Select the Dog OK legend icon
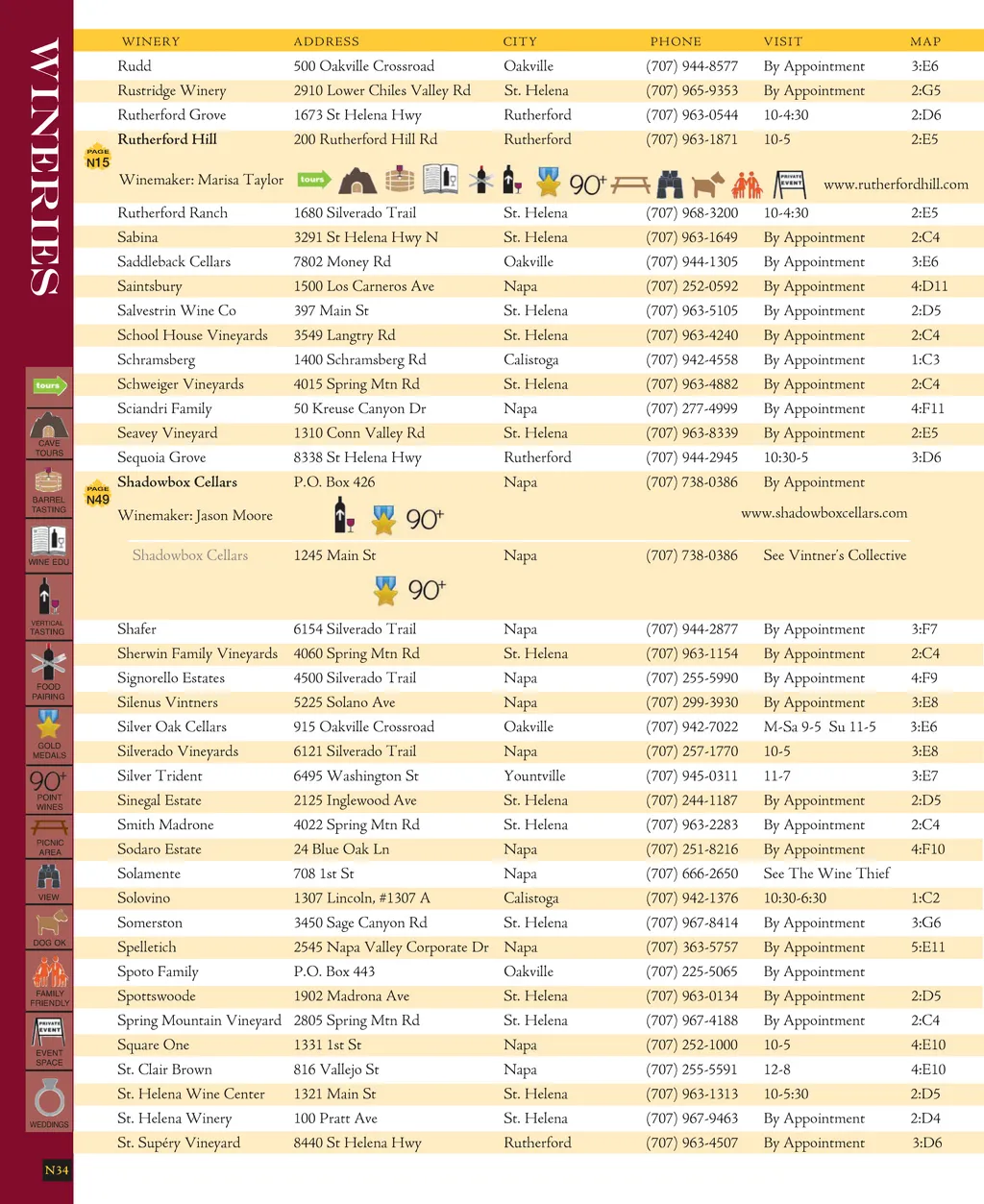Viewport: 984px width, 1204px height. [x=49, y=926]
